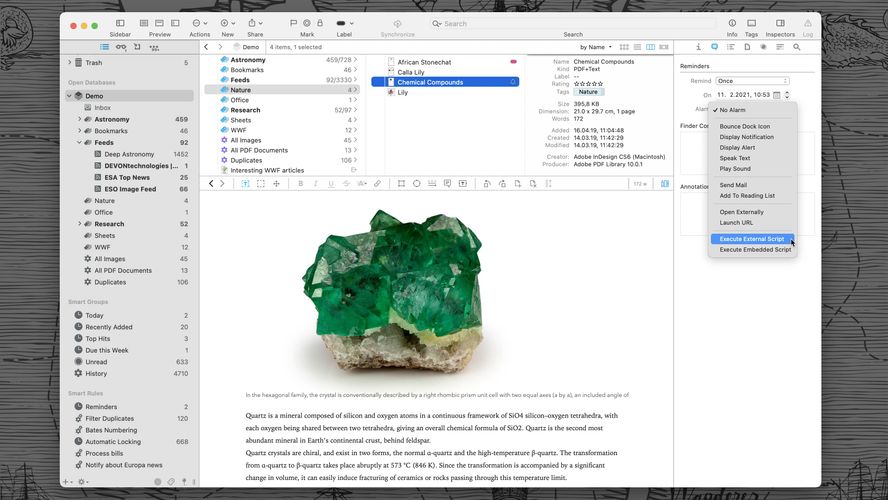The image size is (888, 500).
Task: Select 'Display Notification' alarm option
Action: pyautogui.click(x=746, y=137)
